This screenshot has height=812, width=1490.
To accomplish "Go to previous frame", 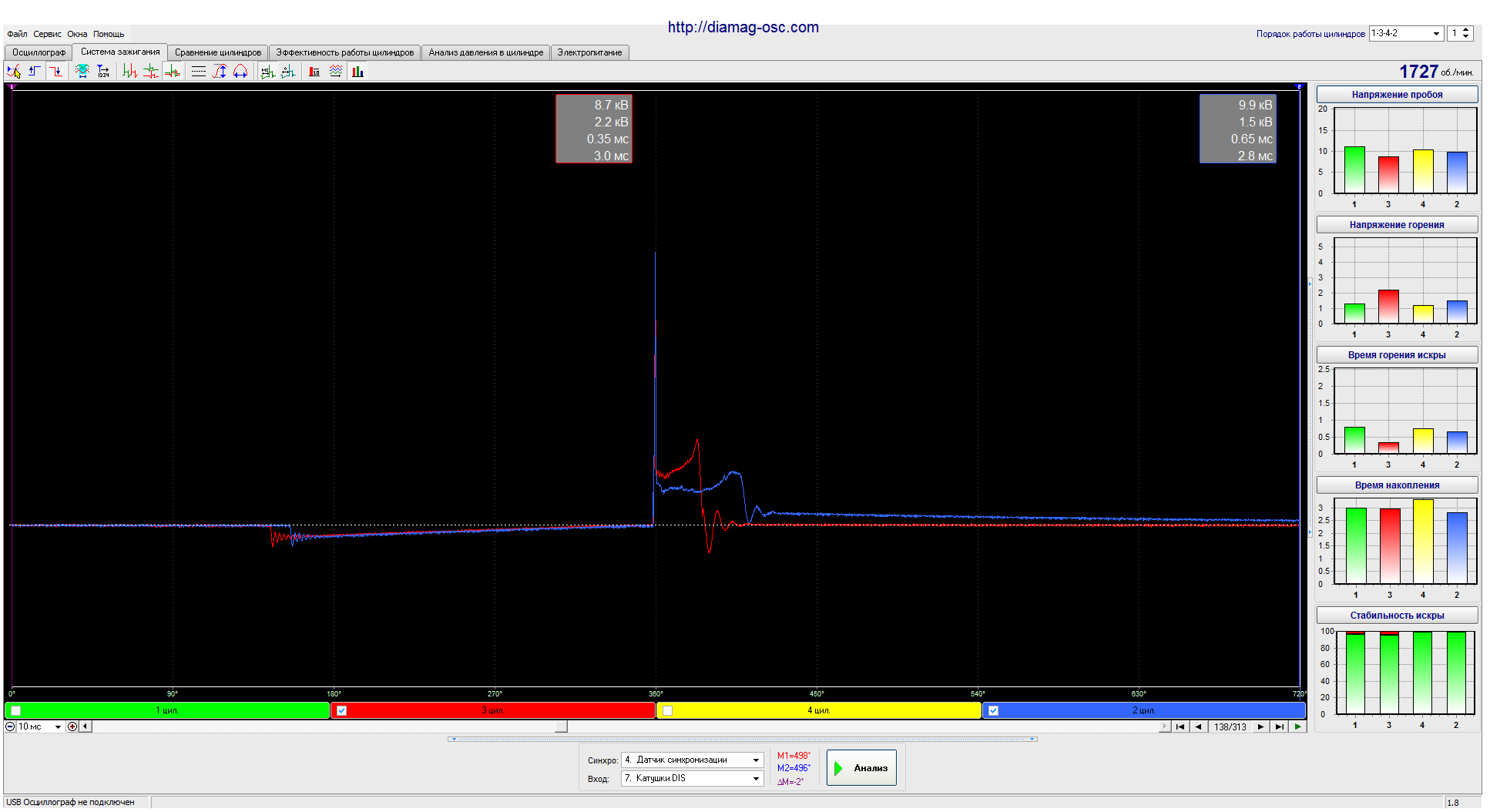I will click(x=1199, y=726).
